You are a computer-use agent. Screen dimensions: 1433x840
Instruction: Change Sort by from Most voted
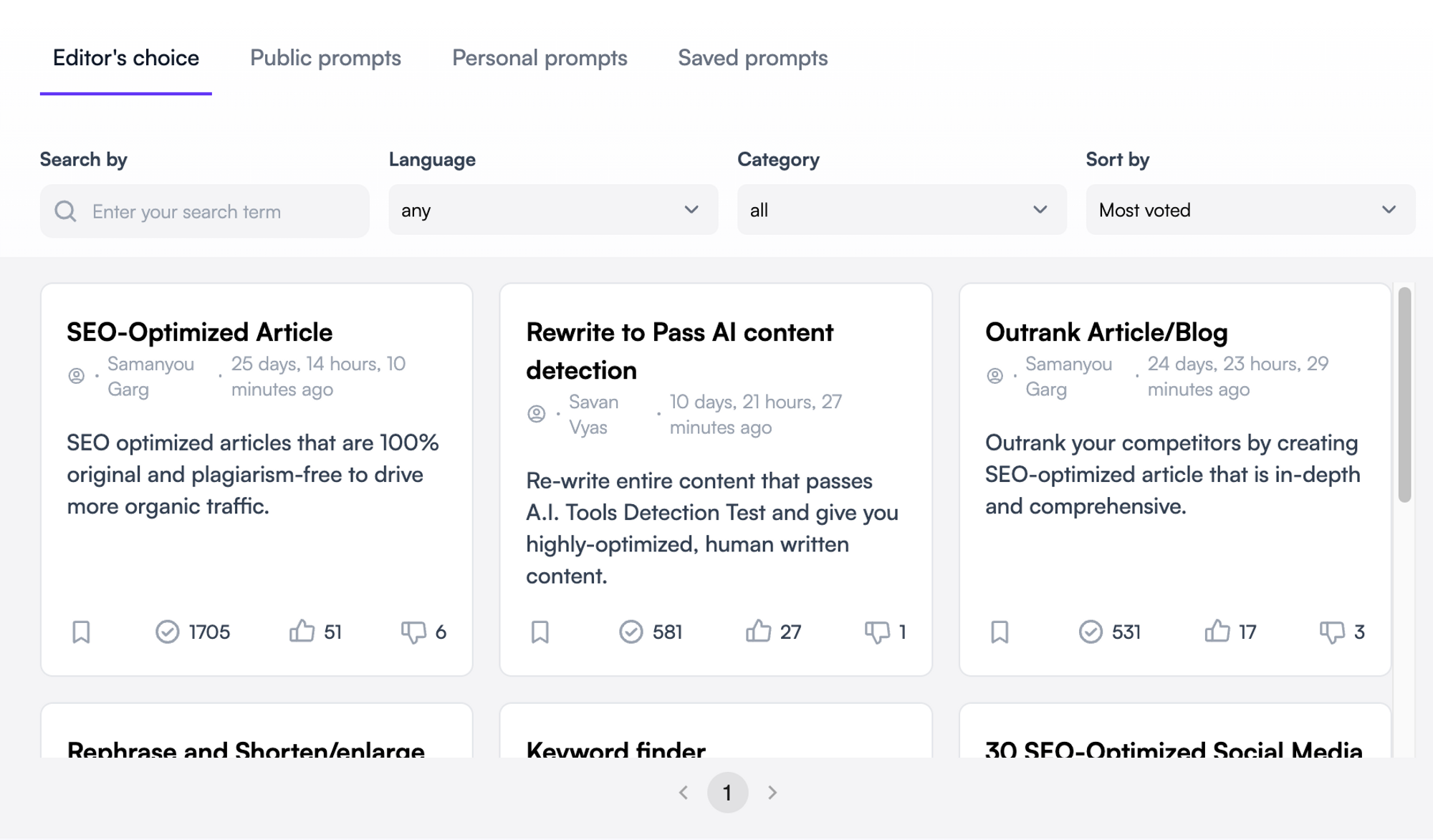tap(1250, 210)
